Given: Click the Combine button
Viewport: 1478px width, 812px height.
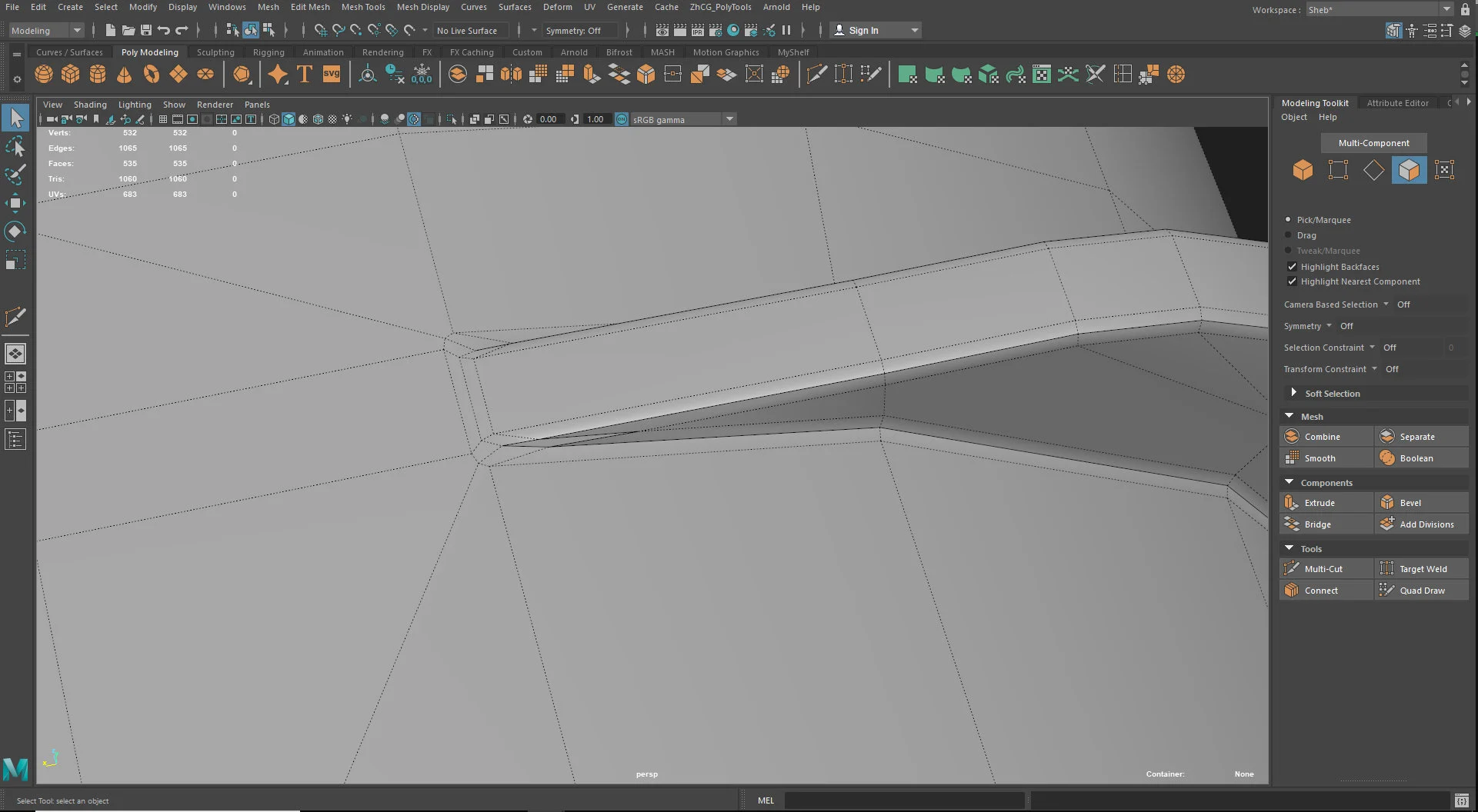Looking at the screenshot, I should point(1326,436).
